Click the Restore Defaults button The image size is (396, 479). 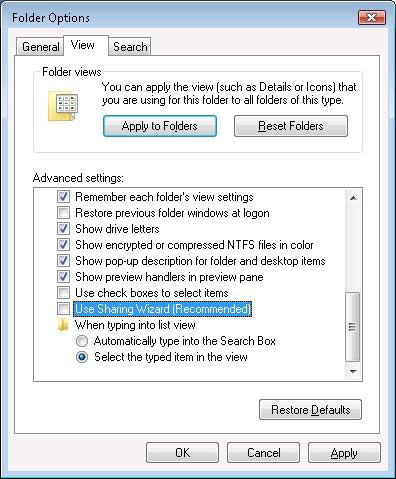(x=310, y=410)
